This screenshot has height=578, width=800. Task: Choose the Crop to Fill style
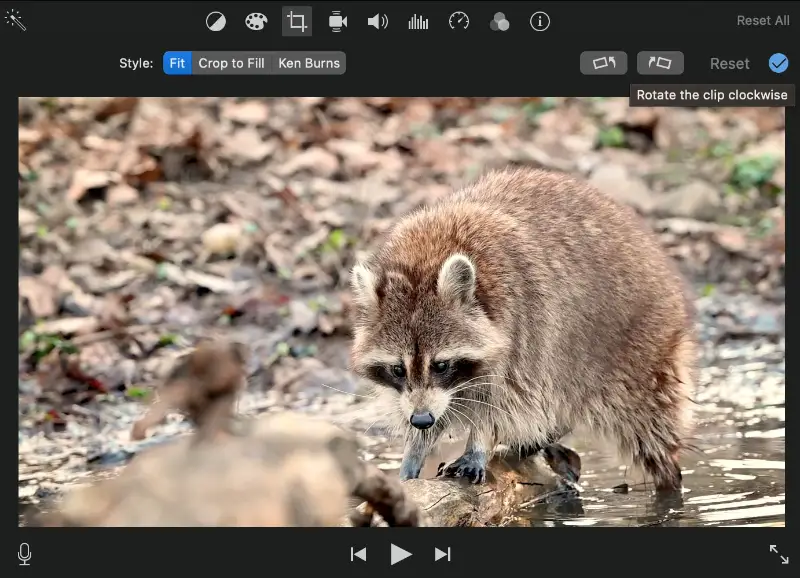pyautogui.click(x=231, y=63)
